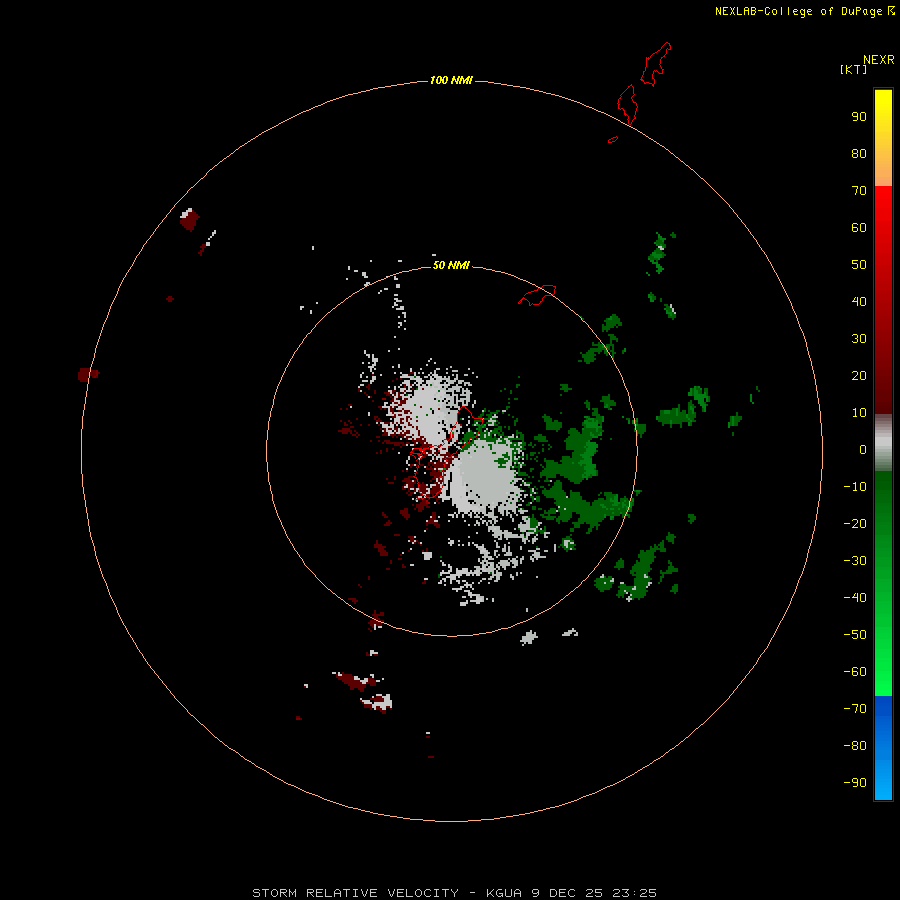This screenshot has width=900, height=900.
Task: Click the 0 value on the color scale
Action: 863,450
